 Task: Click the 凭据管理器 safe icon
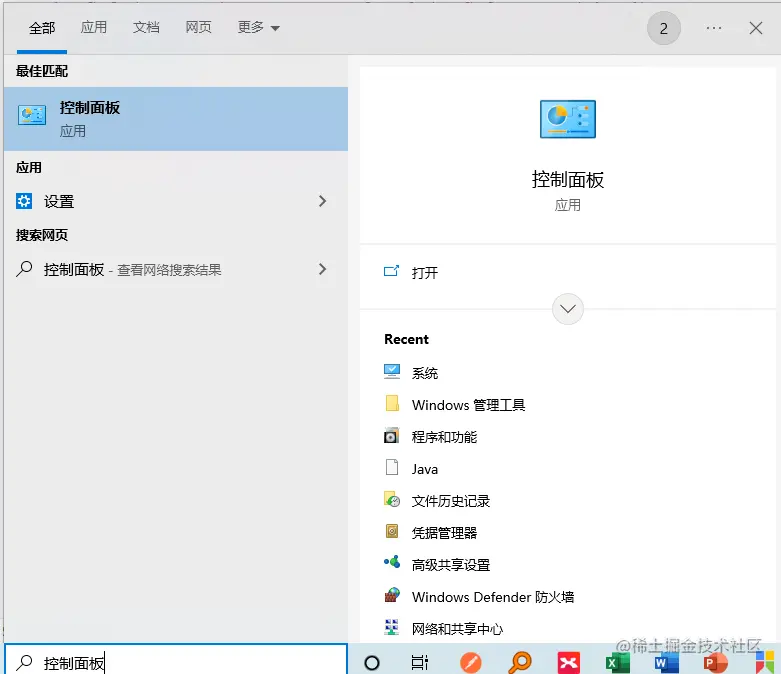[x=392, y=532]
